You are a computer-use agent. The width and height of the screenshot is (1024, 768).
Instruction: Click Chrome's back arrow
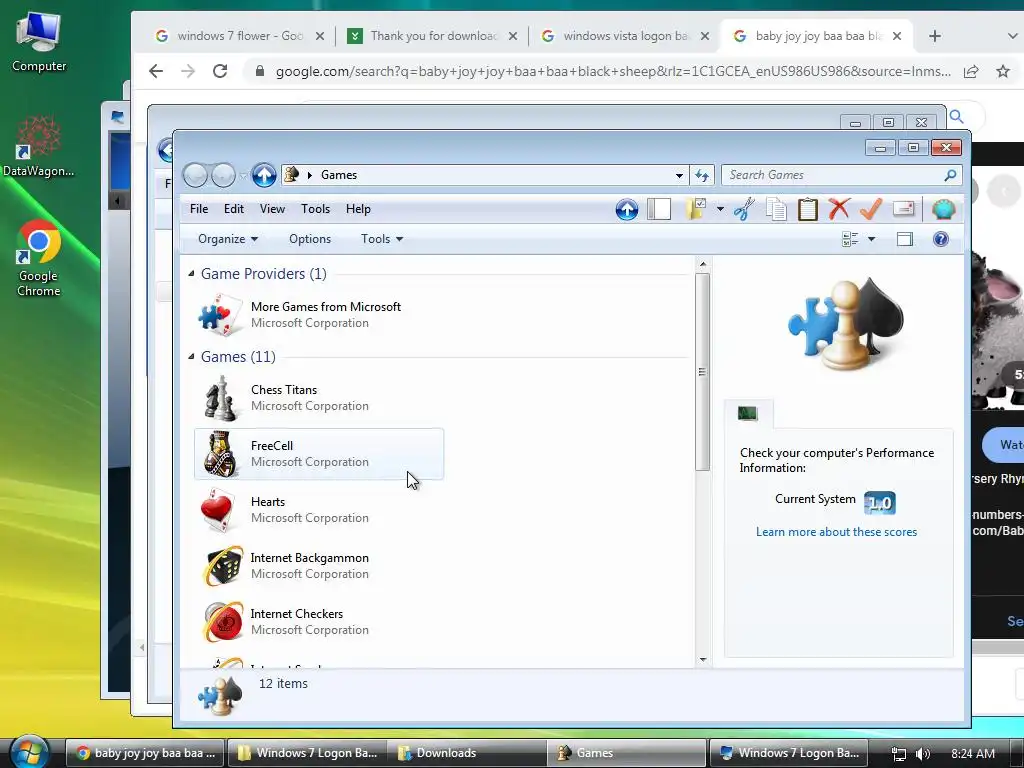coord(155,71)
